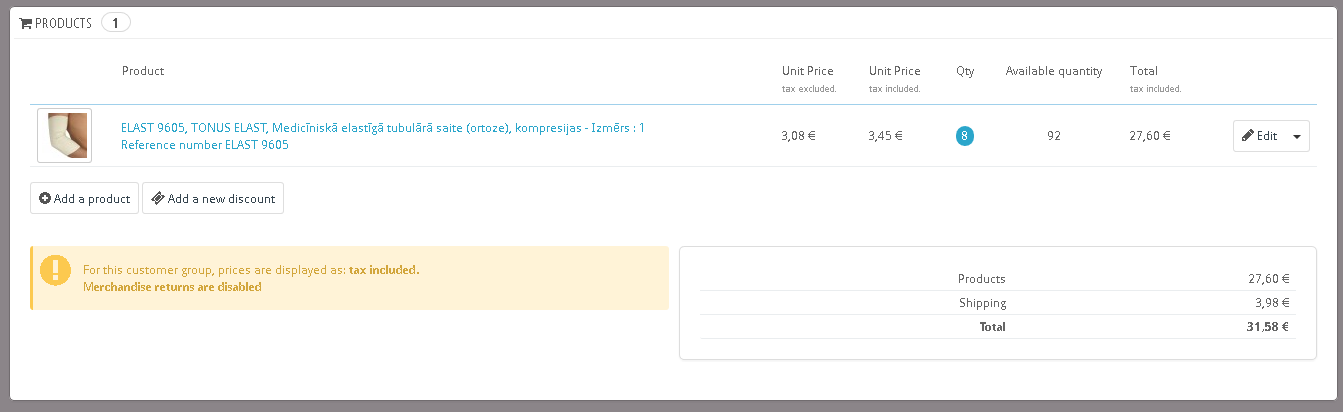Image resolution: width=1343 pixels, height=412 pixels.
Task: Click the Add a product button
Action: [x=84, y=199]
